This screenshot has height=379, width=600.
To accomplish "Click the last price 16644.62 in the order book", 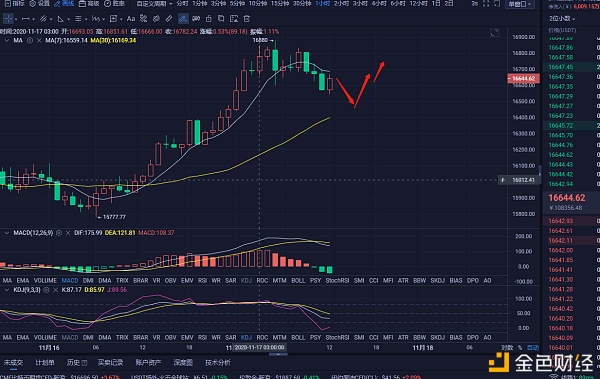I will [567, 198].
